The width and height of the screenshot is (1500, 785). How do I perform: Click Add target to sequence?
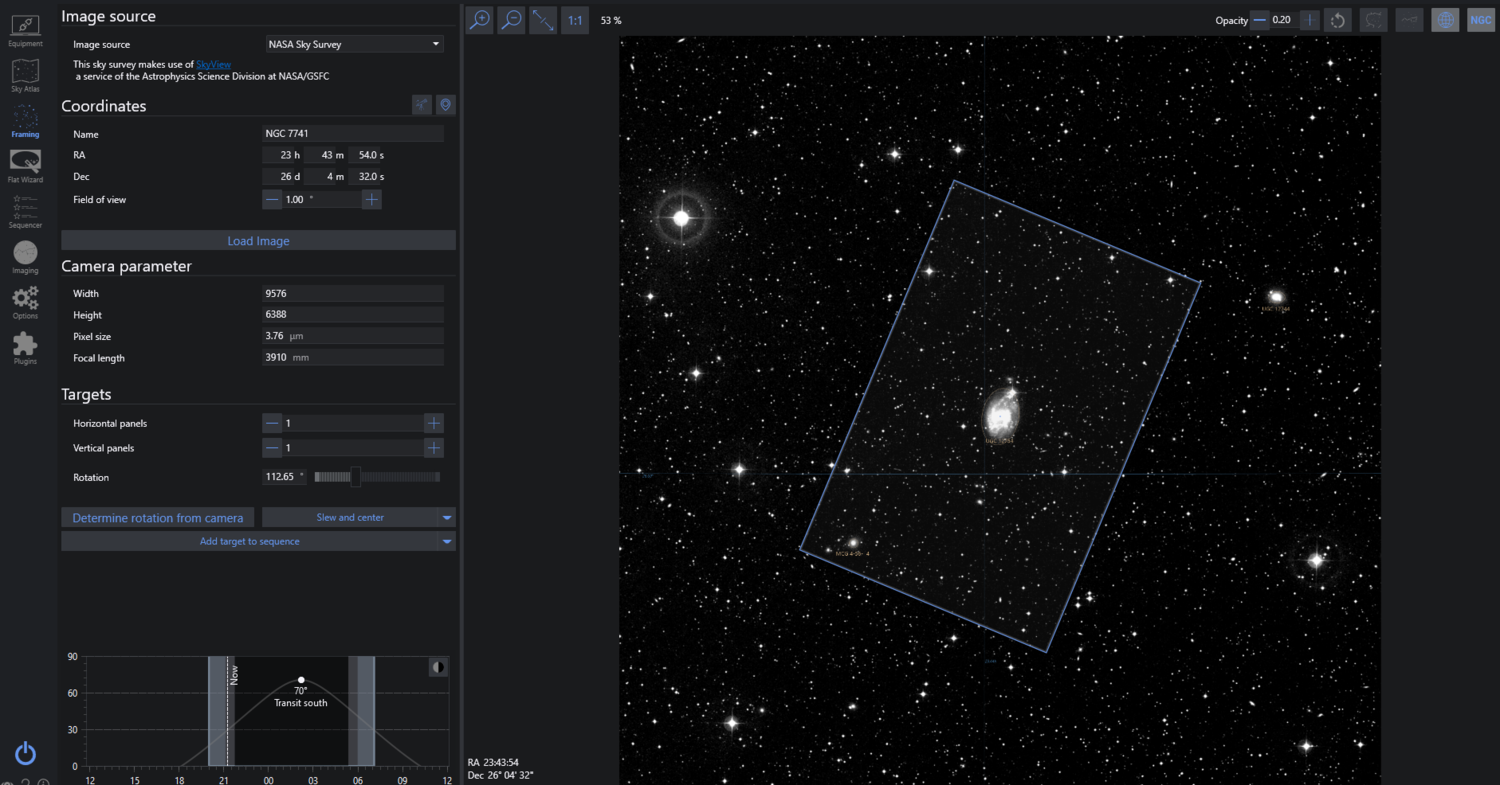point(250,541)
